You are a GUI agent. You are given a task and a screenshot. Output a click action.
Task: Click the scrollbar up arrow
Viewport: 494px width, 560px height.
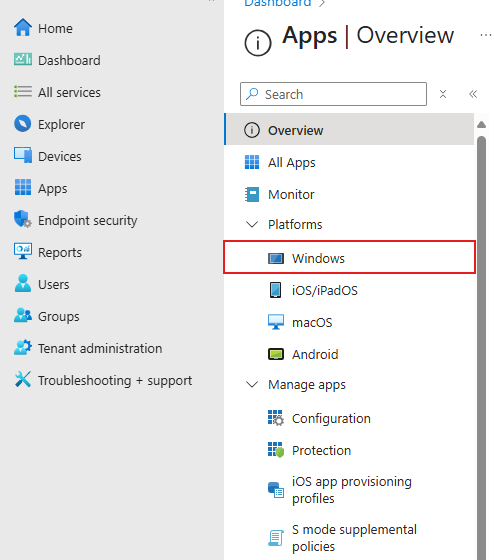(481, 124)
